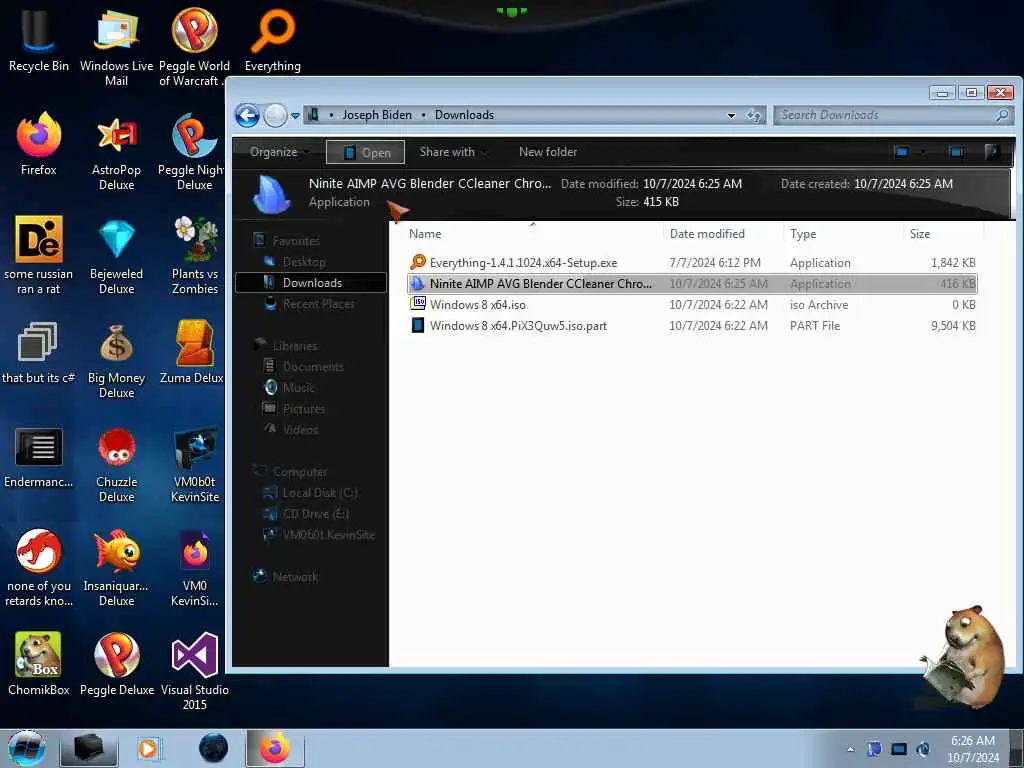The width and height of the screenshot is (1024, 768).
Task: Open the Share with menu
Action: coord(453,152)
